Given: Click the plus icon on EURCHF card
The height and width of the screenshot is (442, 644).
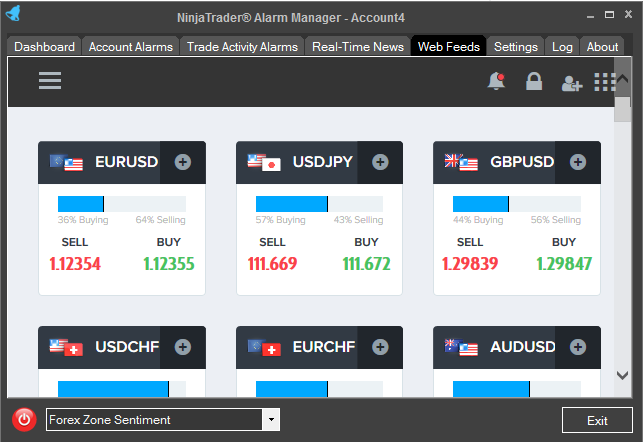Looking at the screenshot, I should pos(380,347).
